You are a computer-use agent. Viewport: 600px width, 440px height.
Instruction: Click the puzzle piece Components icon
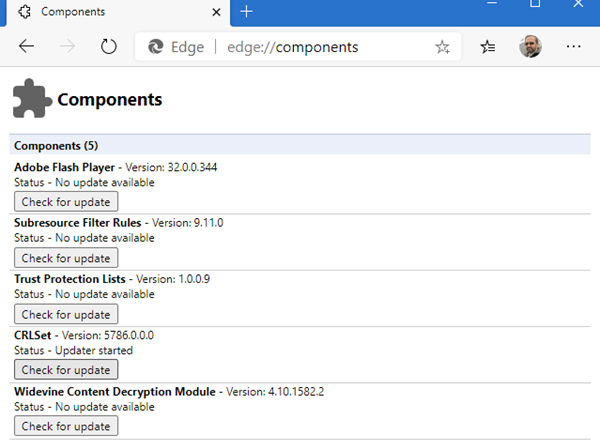[x=32, y=100]
